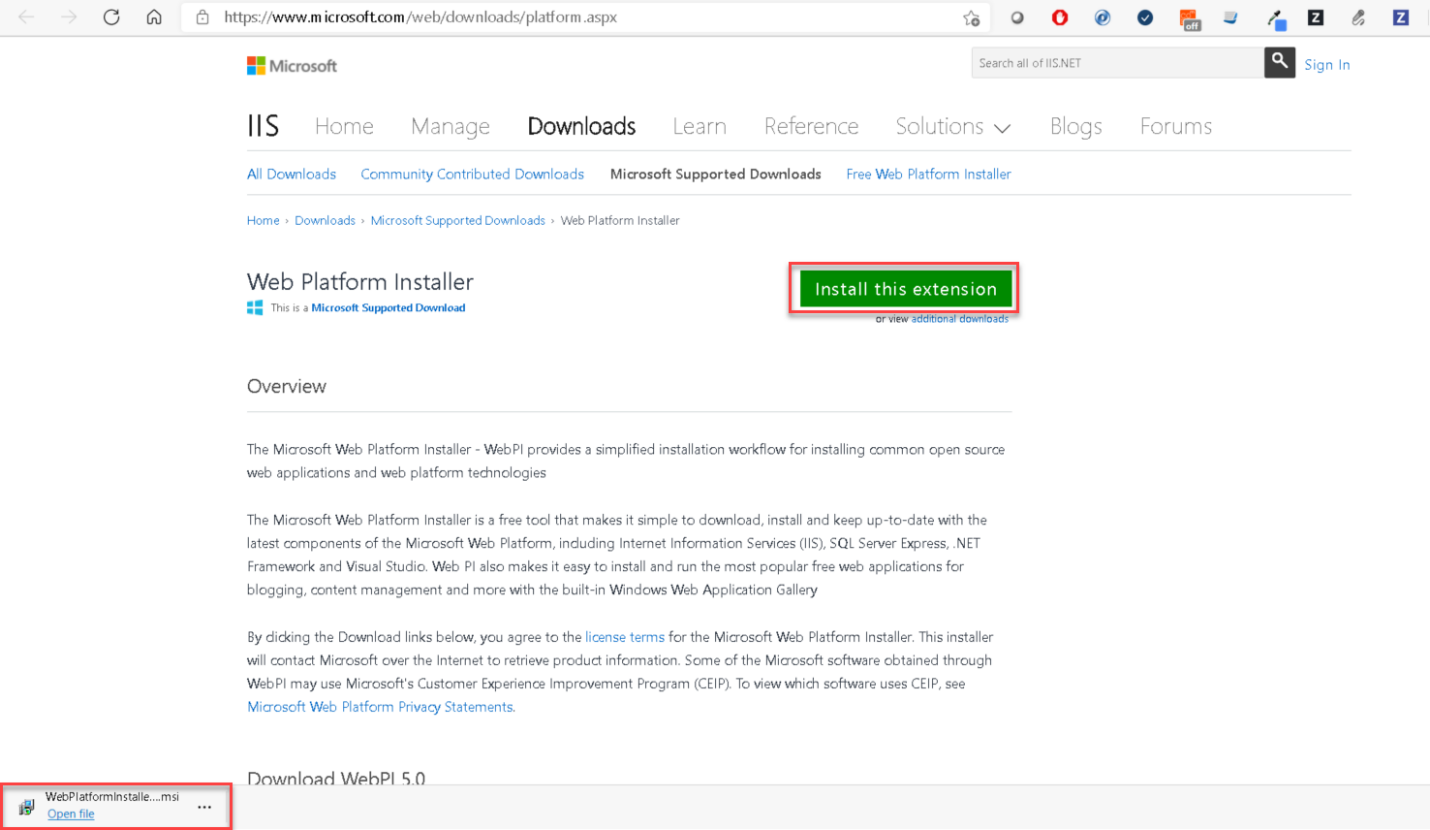Viewport: 1430px width, 830px height.
Task: Click the black Z extension icon
Action: [1316, 17]
